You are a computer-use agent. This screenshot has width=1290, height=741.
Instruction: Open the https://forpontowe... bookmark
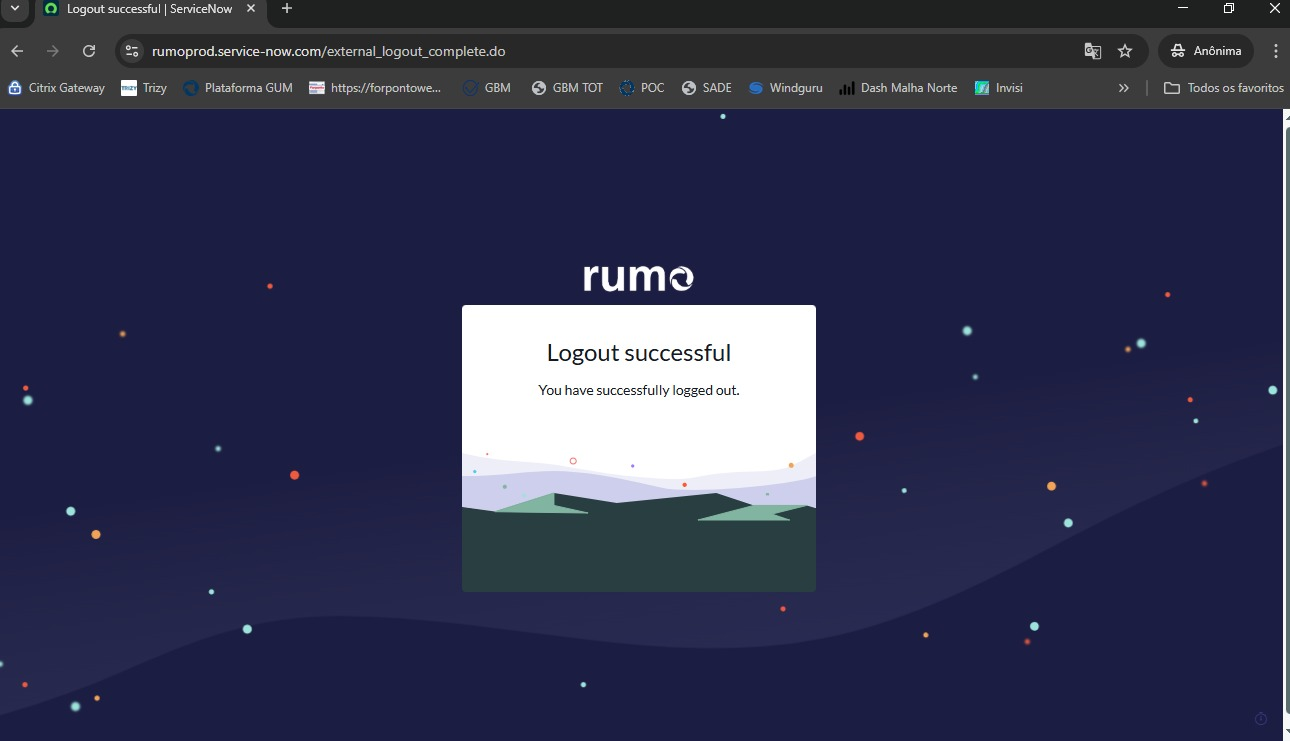click(x=375, y=88)
